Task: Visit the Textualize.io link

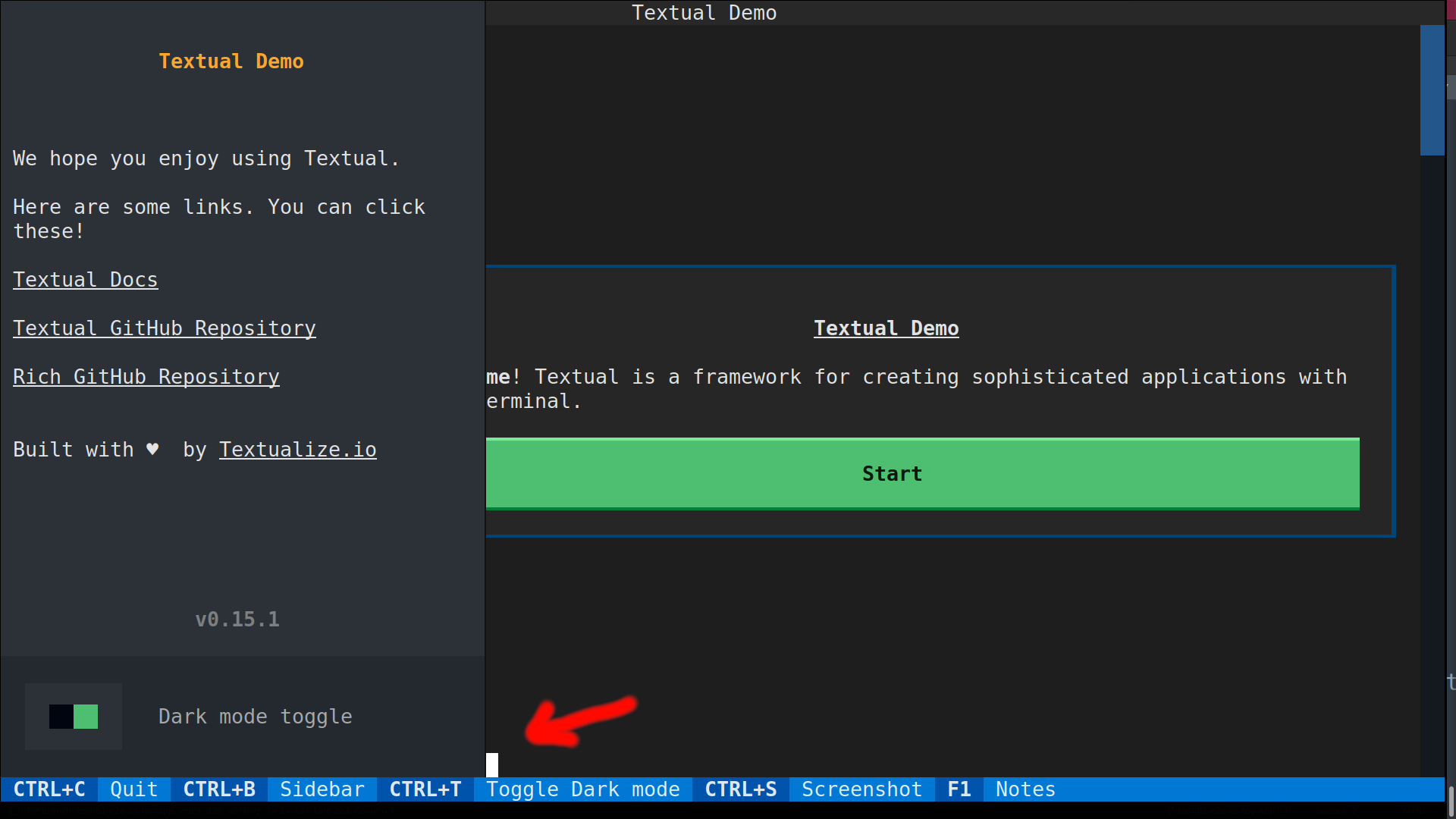Action: coord(298,450)
